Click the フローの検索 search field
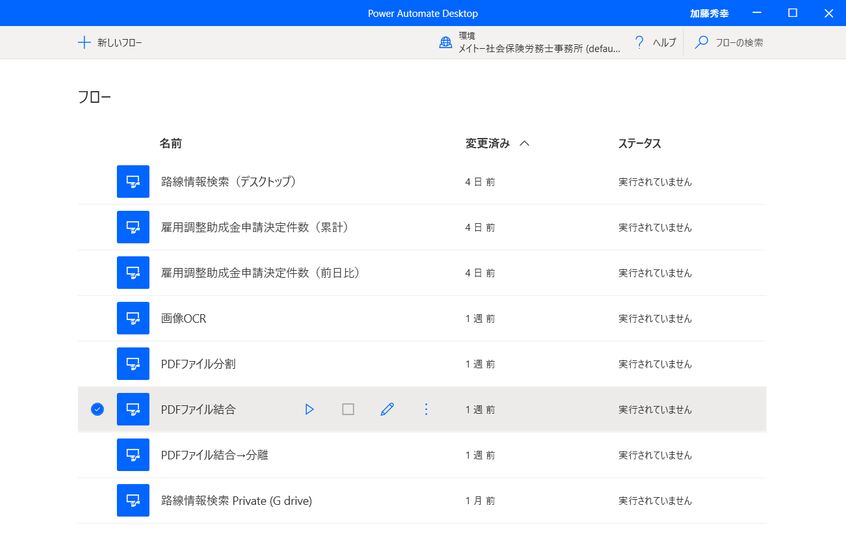Image resolution: width=846 pixels, height=553 pixels. click(739, 43)
